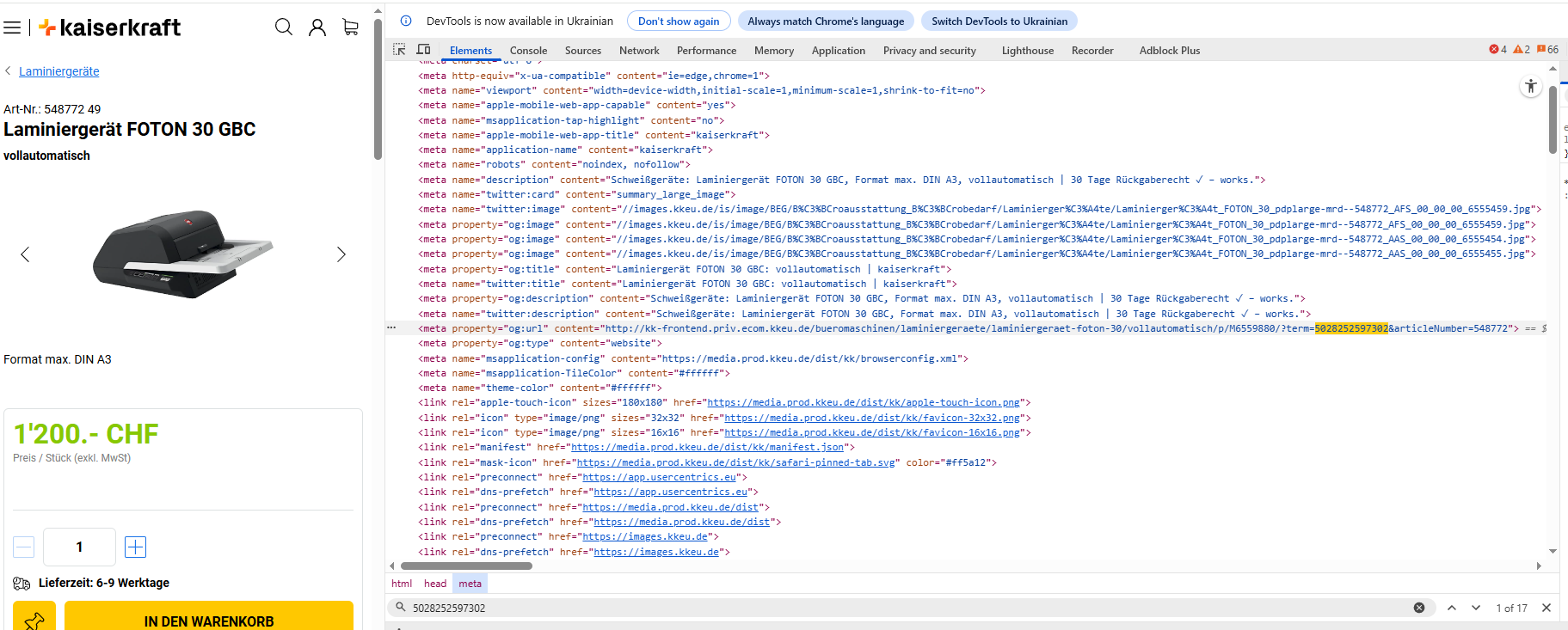Click meta breadcrumb in DOM path
The image size is (1568, 630).
470,584
